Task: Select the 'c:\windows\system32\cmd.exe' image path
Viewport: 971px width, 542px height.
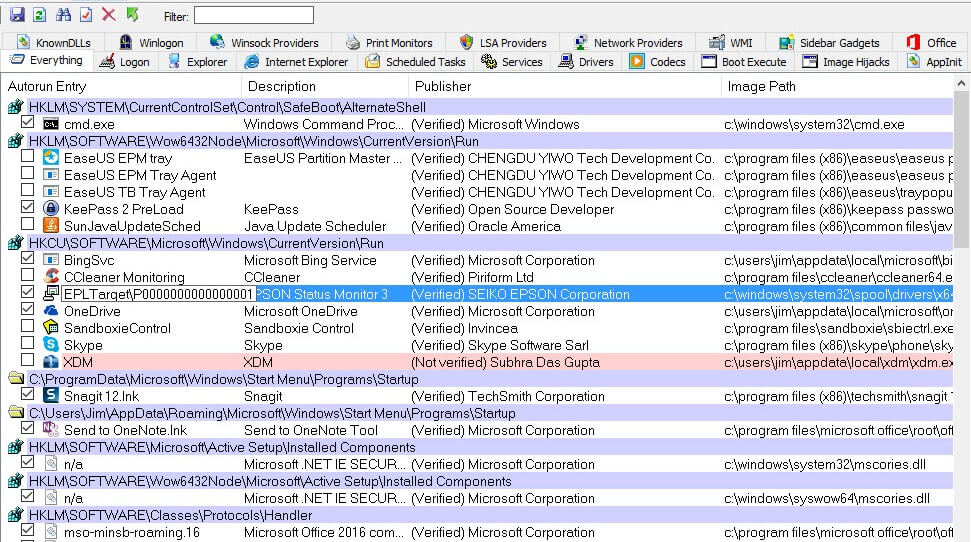Action: pos(814,125)
